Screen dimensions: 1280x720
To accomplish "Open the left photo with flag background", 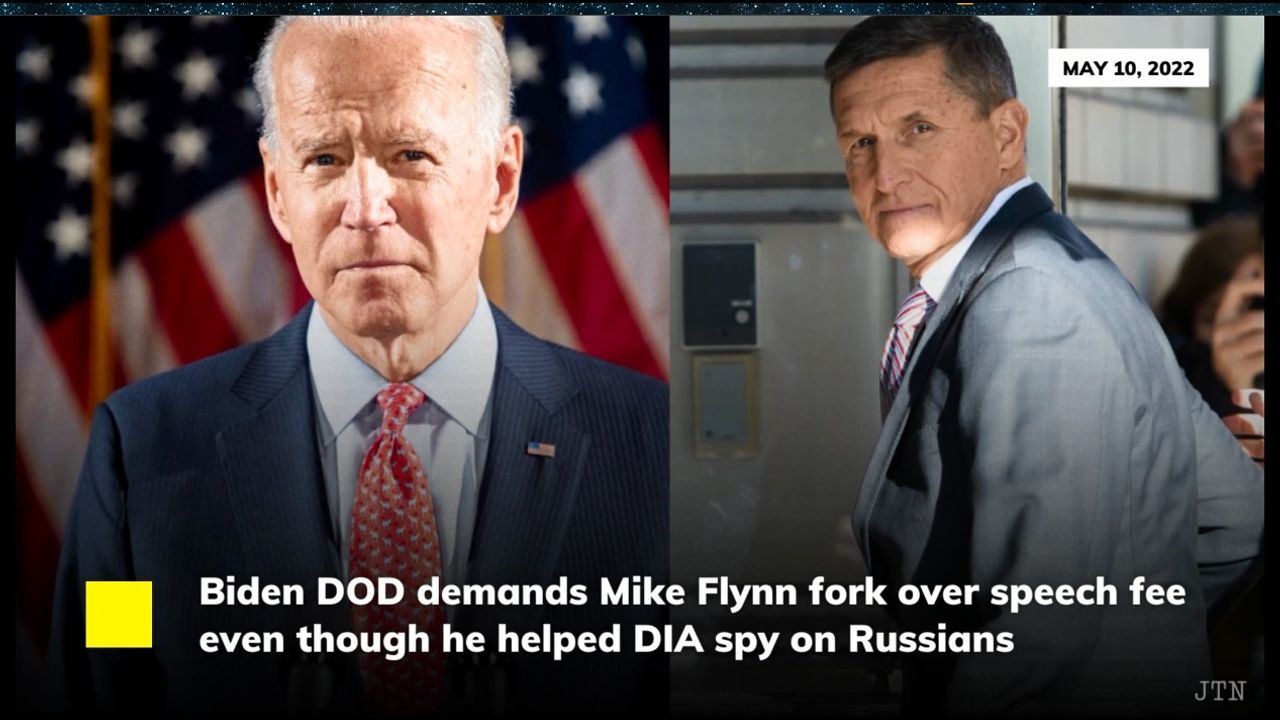I will (342, 360).
